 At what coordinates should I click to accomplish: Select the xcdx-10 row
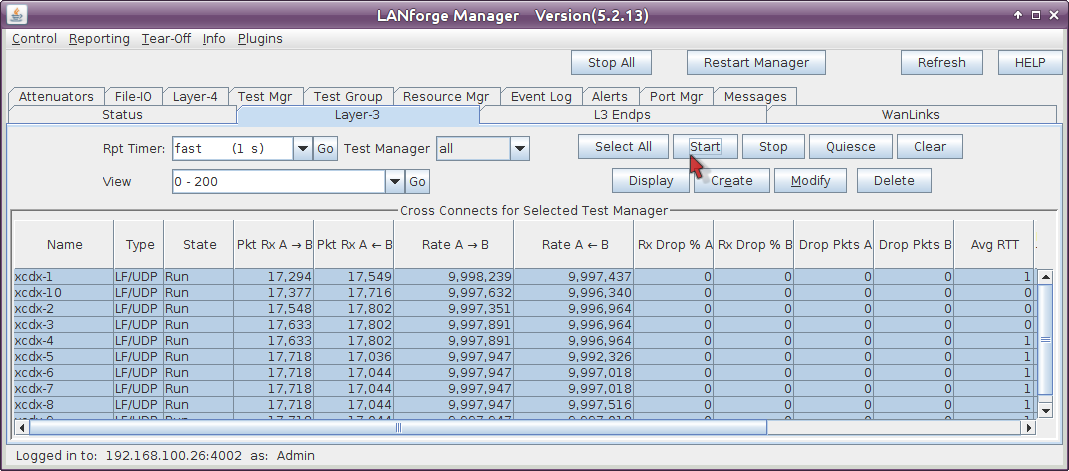[x=524, y=292]
